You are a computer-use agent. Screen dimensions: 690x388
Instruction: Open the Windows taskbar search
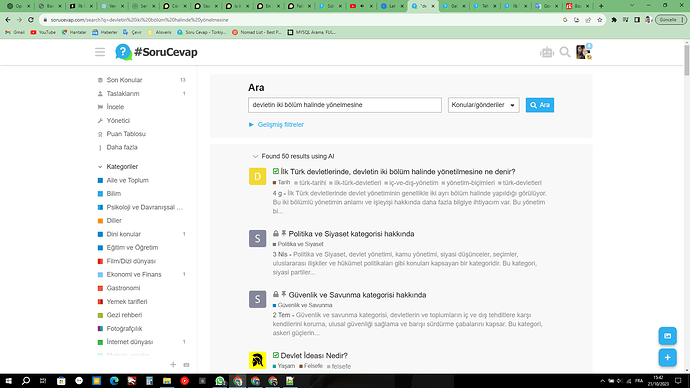pos(26,381)
